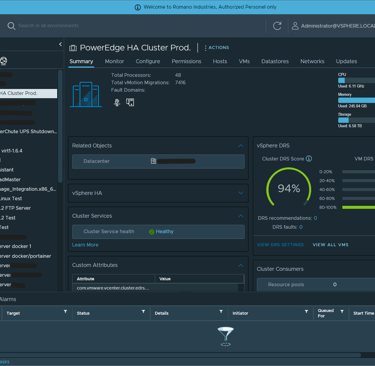Click the inventory tree icon in the sidebar
375x366 pixels.
click(4, 61)
